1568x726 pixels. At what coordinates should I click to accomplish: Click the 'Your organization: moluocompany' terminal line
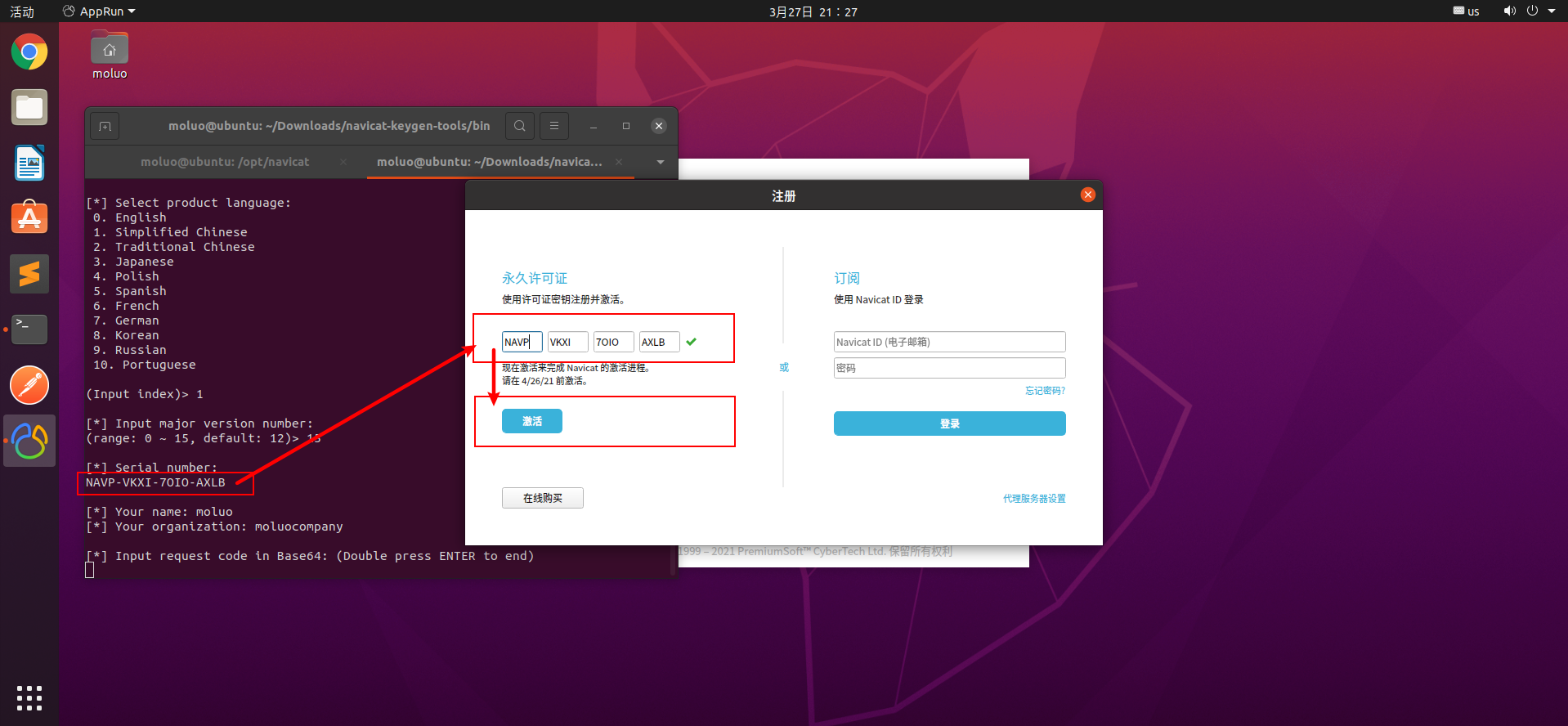pyautogui.click(x=214, y=527)
